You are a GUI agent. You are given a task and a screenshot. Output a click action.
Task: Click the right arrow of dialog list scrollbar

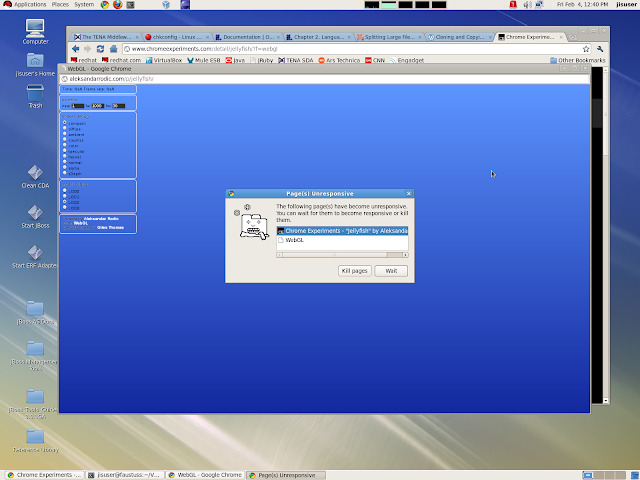pos(406,255)
